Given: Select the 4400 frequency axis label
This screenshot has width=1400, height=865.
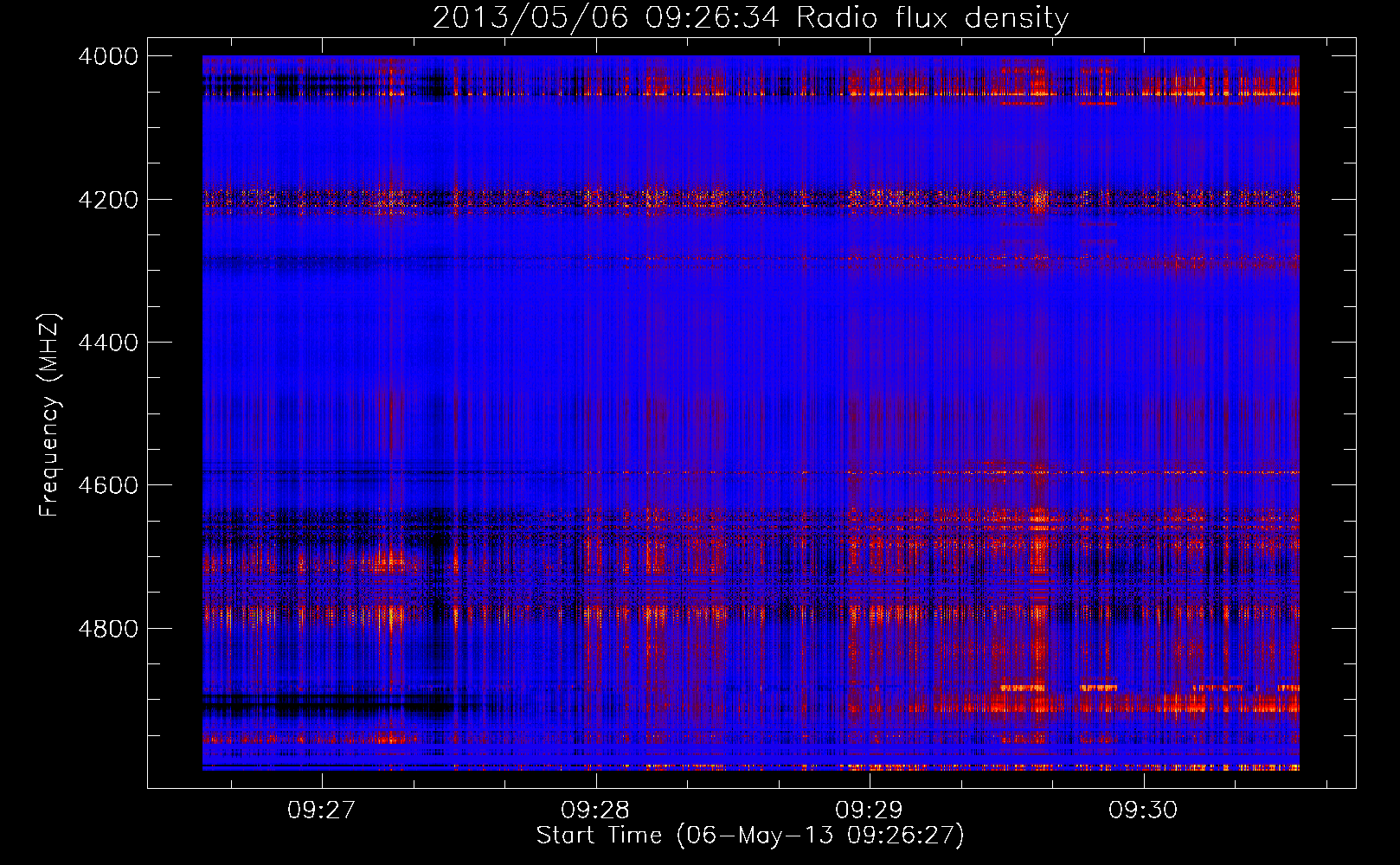Looking at the screenshot, I should coord(108,343).
